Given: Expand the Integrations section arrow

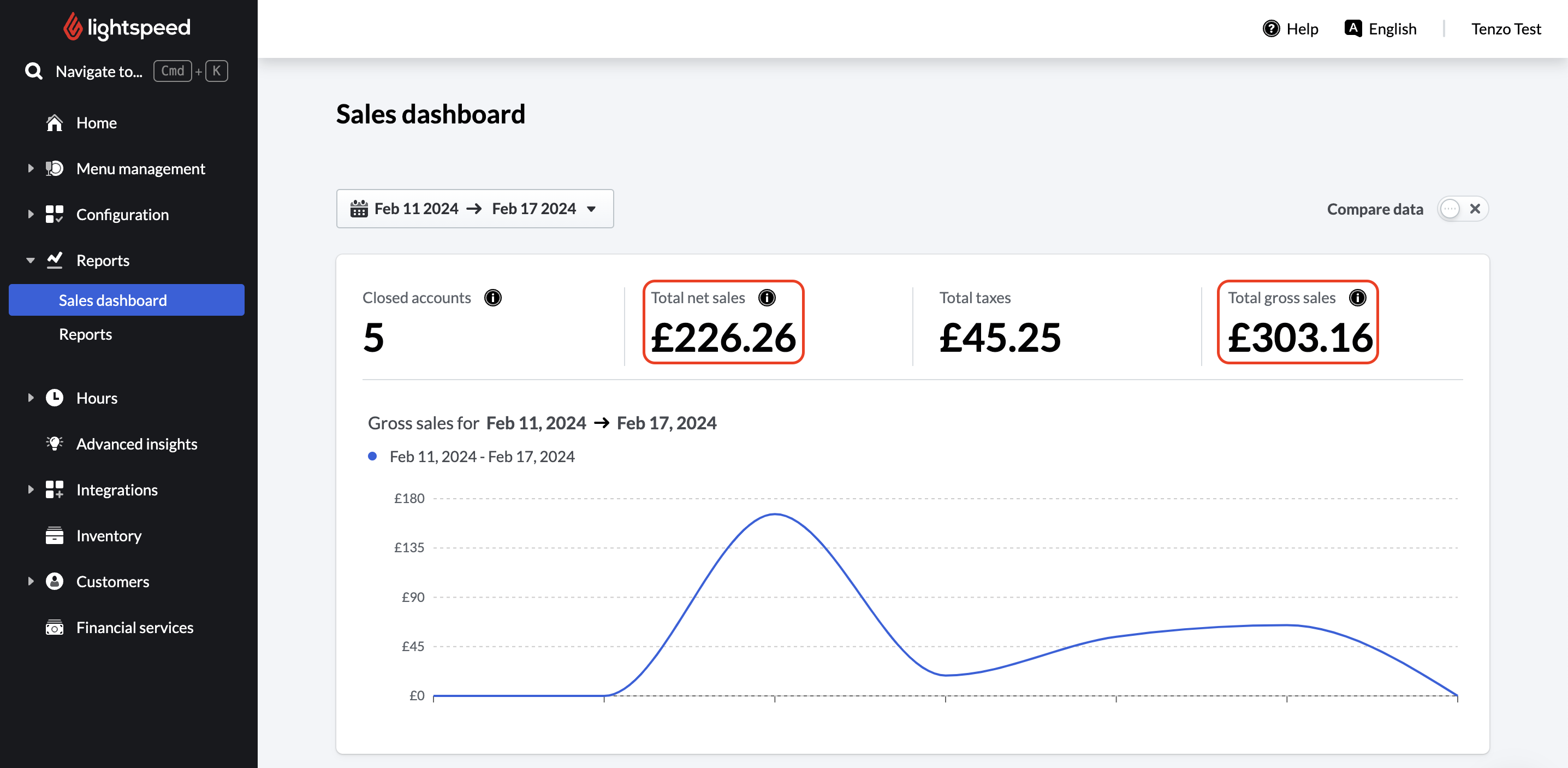Looking at the screenshot, I should [x=31, y=489].
